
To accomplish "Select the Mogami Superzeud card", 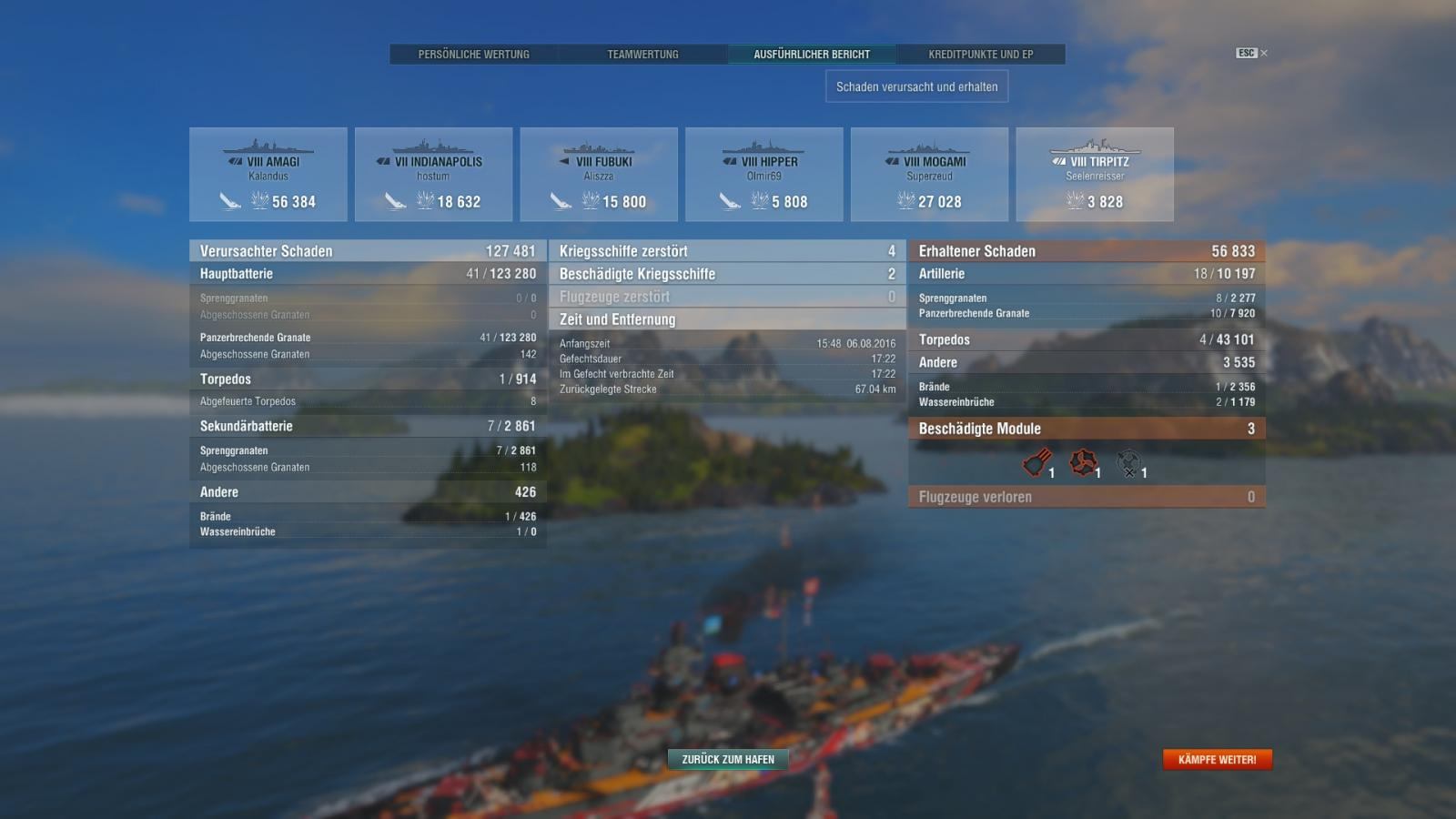I will pos(929,175).
